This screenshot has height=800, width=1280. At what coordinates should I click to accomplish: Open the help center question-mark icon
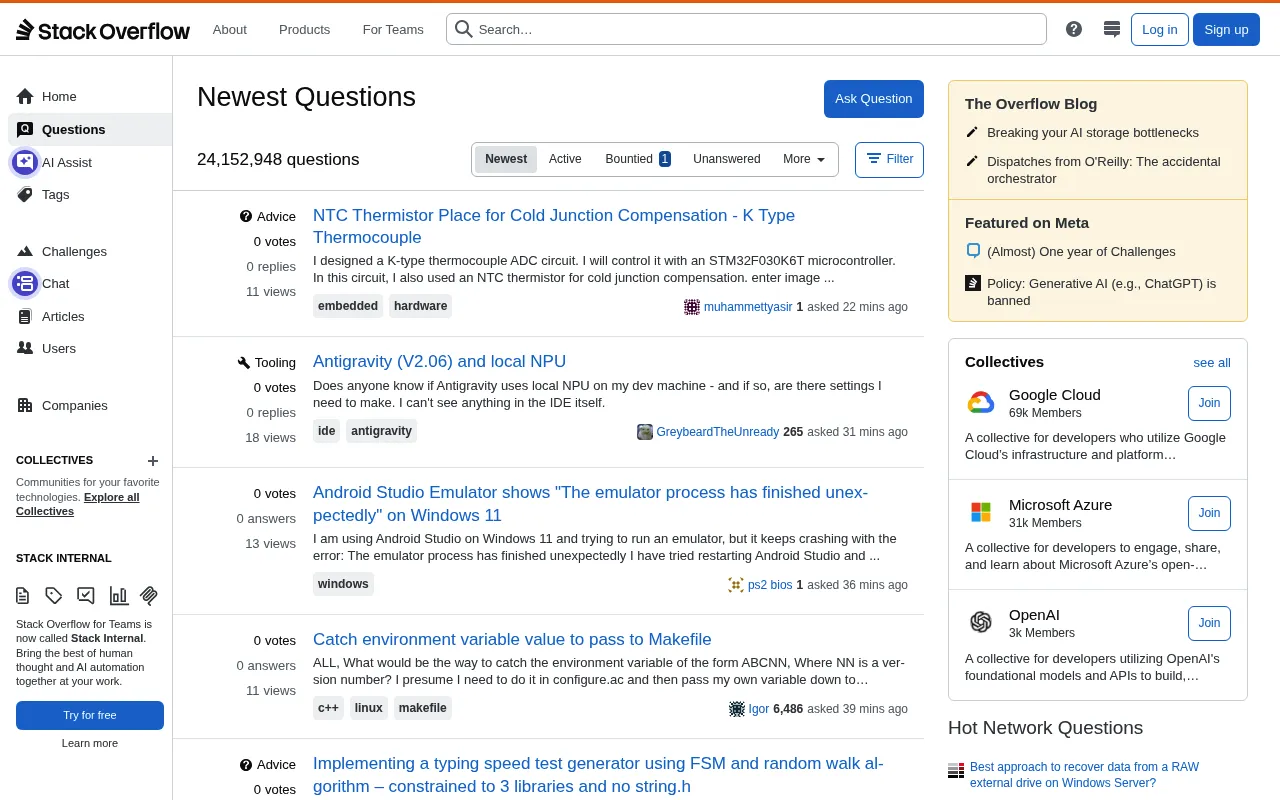[x=1074, y=29]
